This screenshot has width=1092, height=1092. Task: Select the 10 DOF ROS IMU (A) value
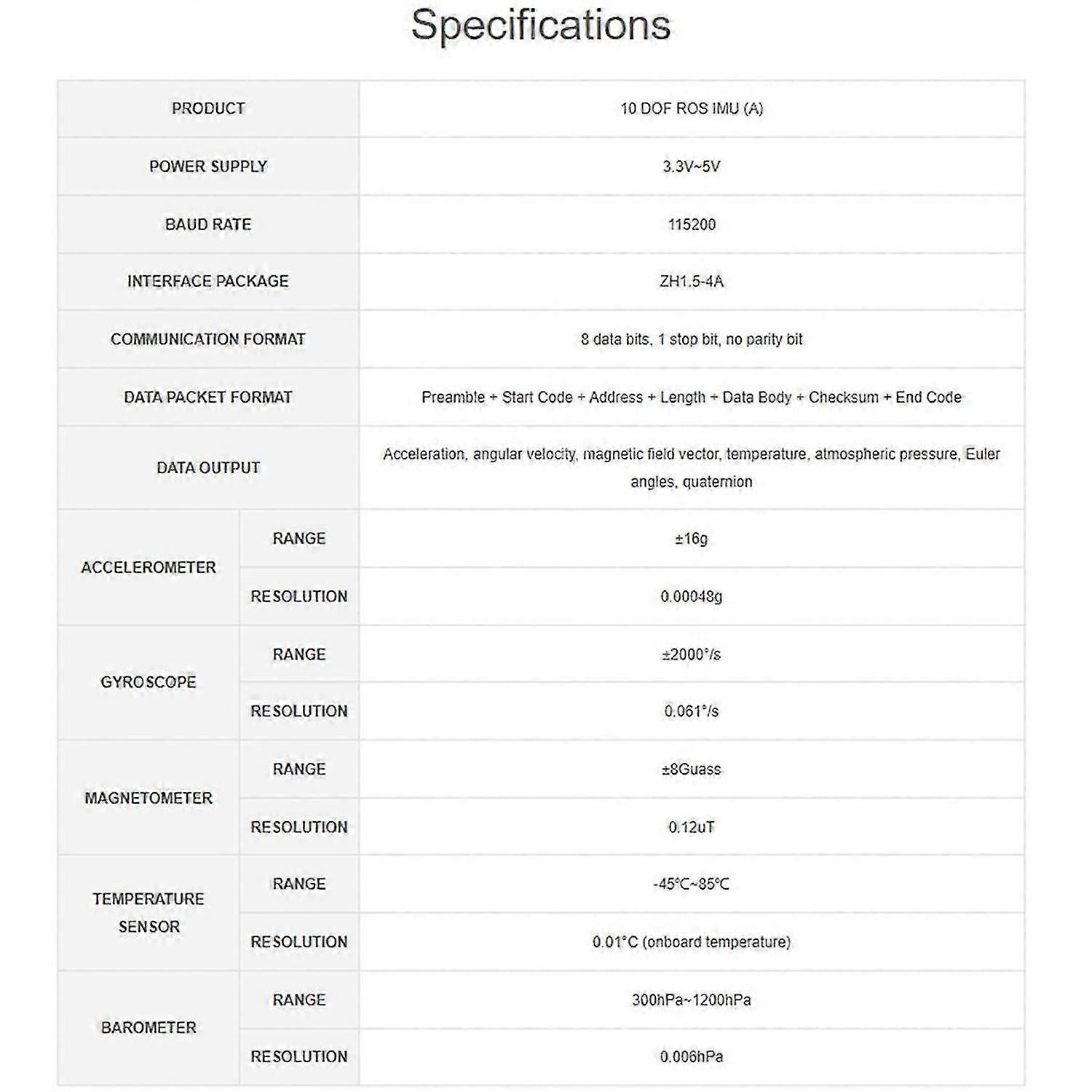click(x=692, y=108)
